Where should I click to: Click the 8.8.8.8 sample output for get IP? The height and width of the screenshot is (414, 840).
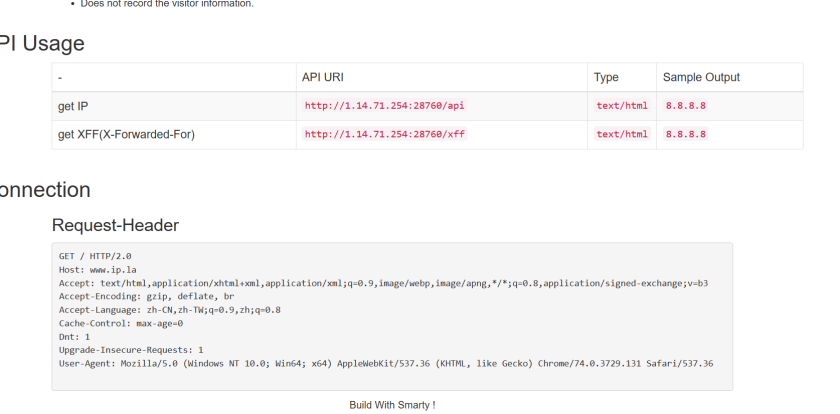[x=686, y=106]
